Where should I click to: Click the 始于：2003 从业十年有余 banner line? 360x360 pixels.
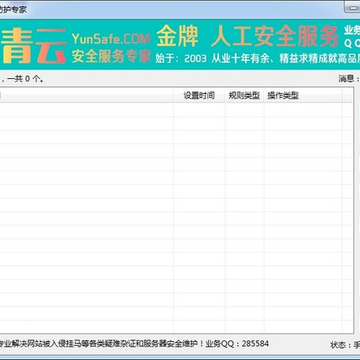pos(257,58)
